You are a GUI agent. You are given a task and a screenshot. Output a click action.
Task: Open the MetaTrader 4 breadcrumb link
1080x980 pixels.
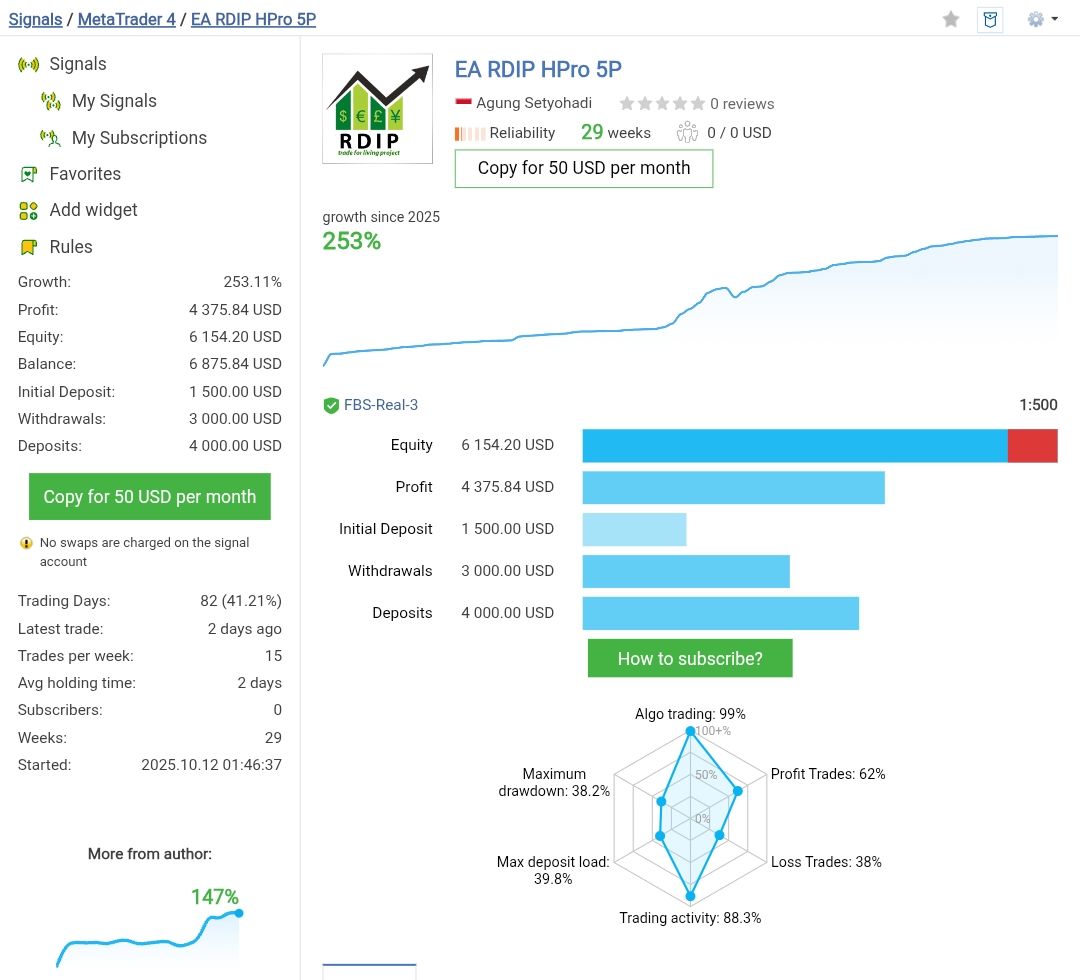[x=126, y=19]
